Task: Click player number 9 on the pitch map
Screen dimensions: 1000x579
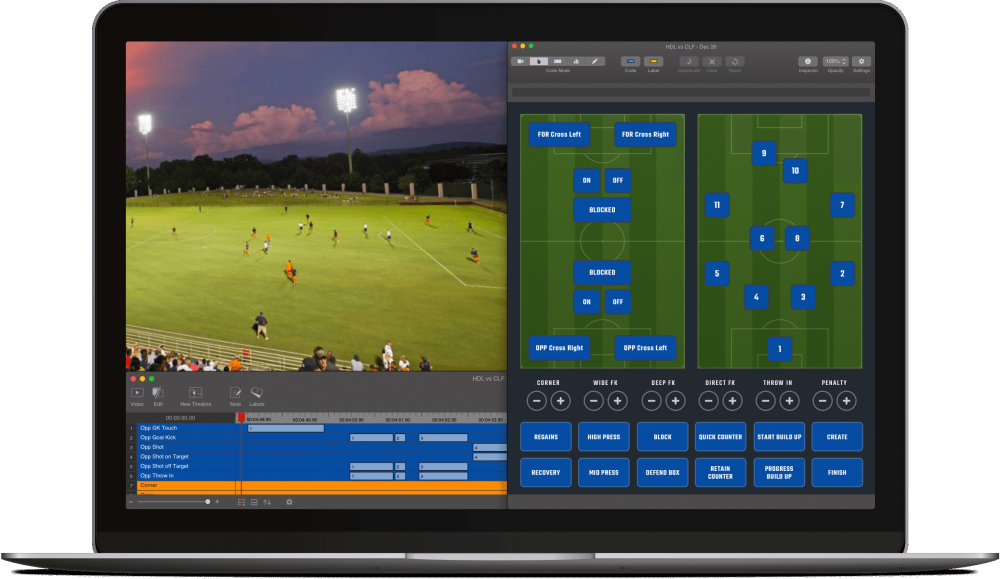Action: [764, 153]
